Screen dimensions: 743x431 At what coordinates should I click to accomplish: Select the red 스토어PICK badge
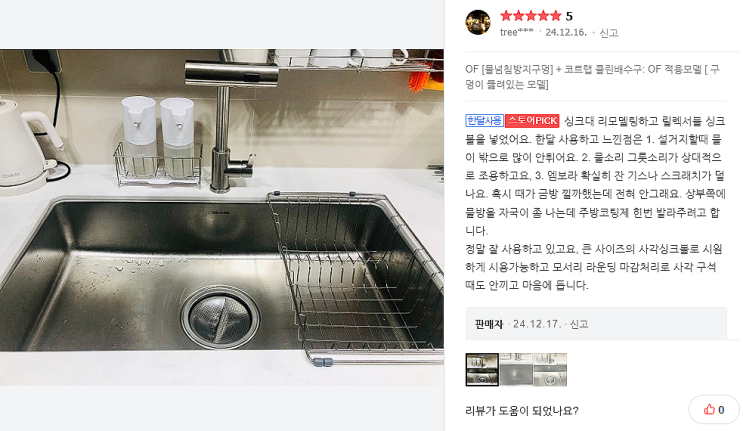point(533,120)
